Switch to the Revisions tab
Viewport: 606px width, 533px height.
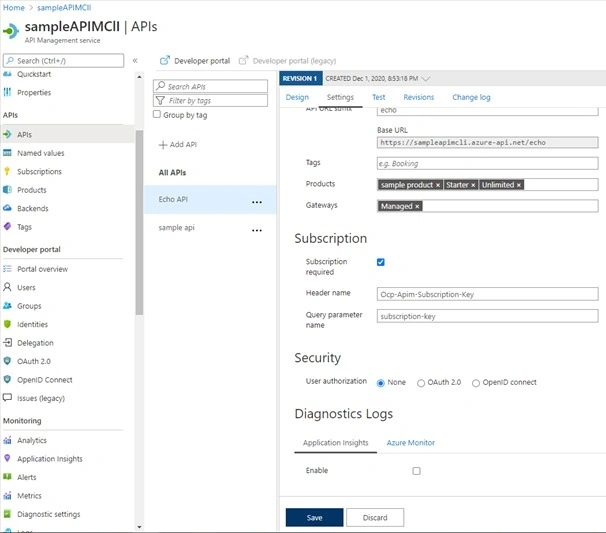coord(419,97)
